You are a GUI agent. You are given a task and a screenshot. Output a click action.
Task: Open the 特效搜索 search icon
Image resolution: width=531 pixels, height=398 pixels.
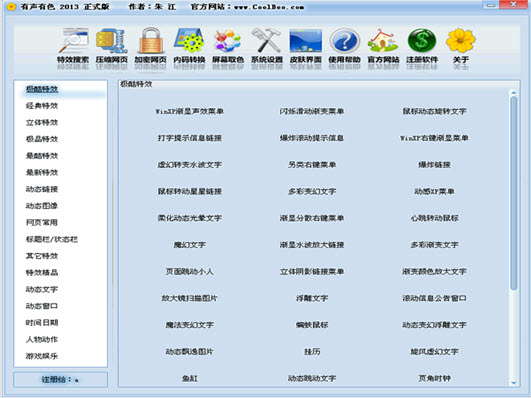click(x=73, y=46)
